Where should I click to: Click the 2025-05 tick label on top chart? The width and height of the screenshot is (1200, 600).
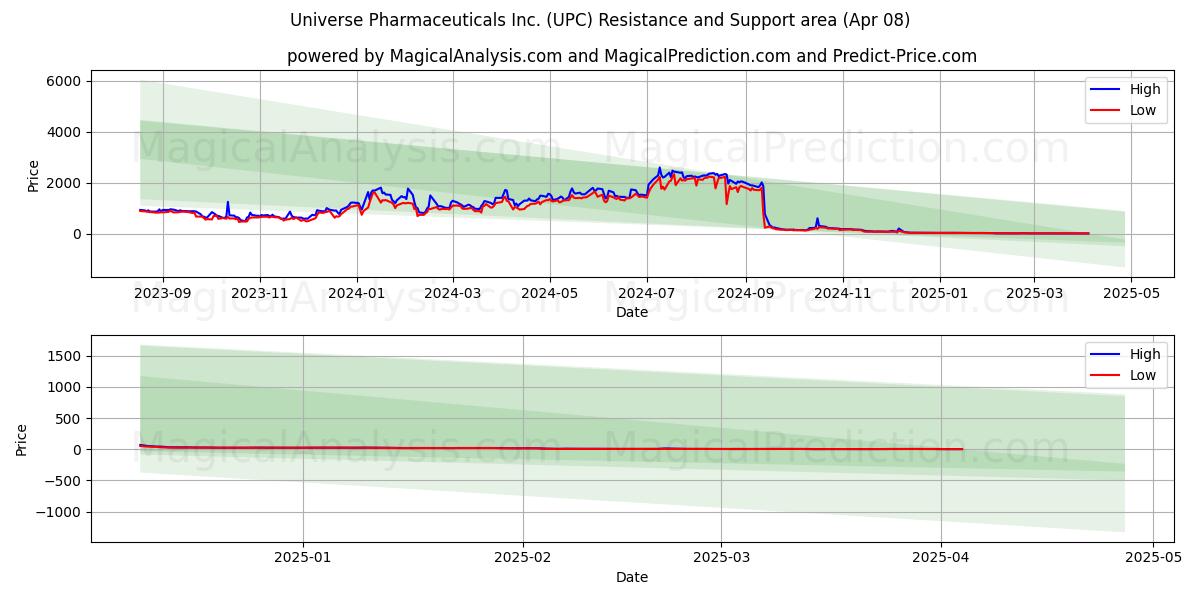(x=1131, y=294)
